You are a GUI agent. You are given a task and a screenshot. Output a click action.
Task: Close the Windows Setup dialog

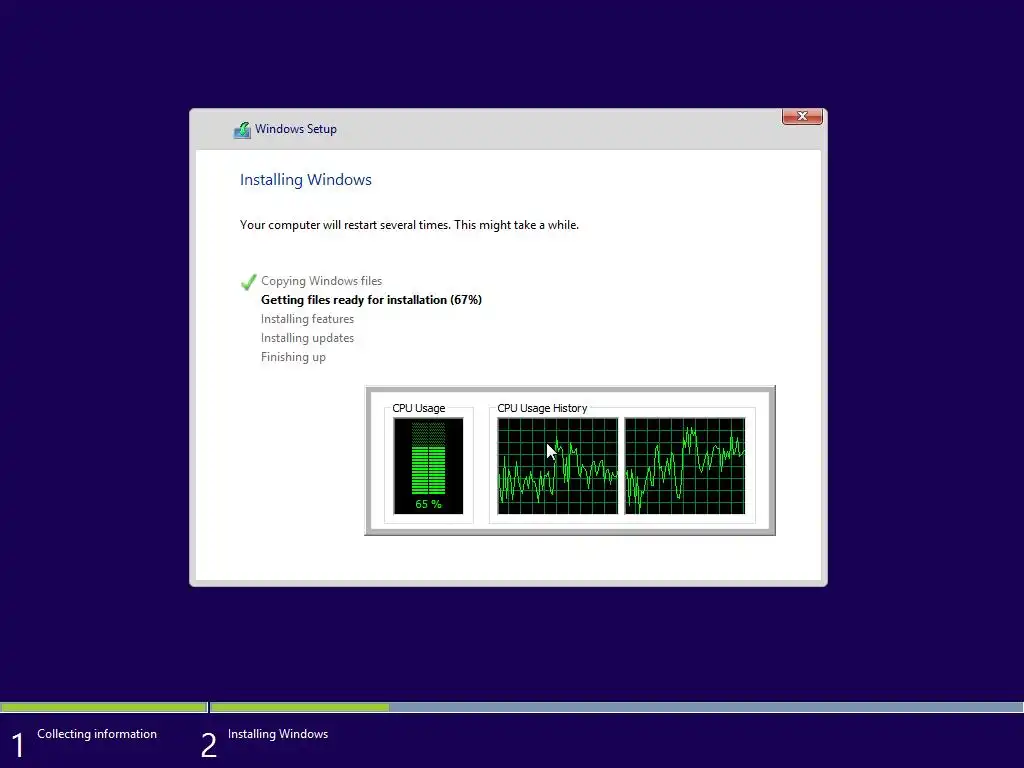tap(802, 116)
